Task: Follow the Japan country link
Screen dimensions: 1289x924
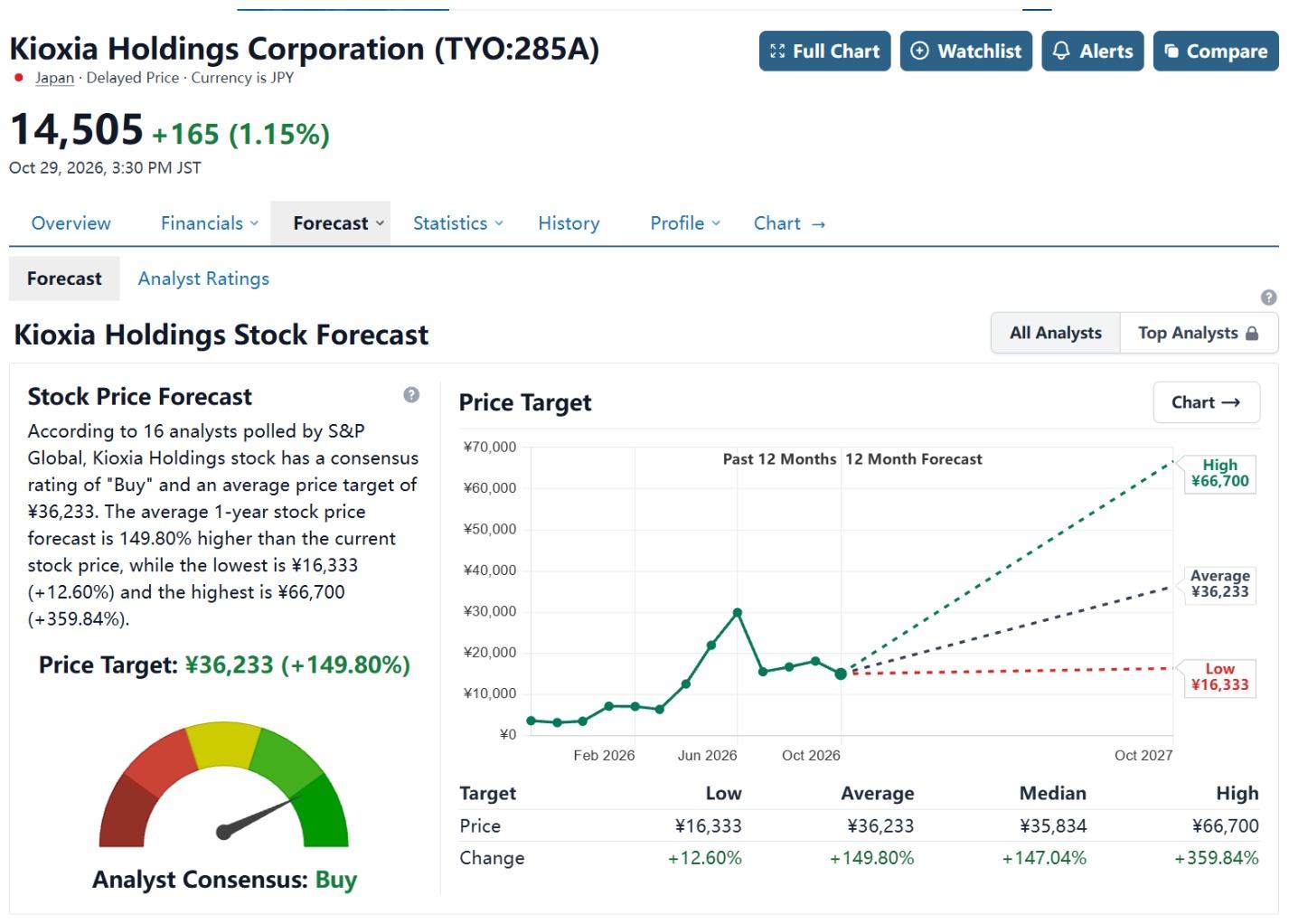Action: (x=54, y=78)
